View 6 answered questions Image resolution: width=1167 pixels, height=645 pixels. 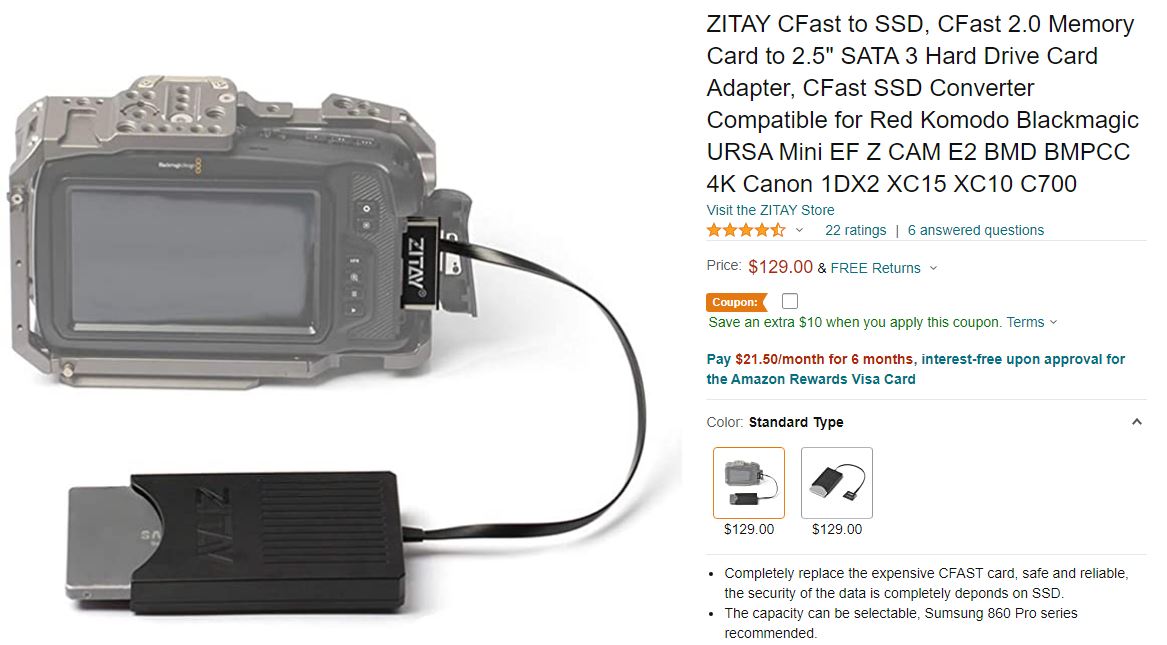coord(976,230)
